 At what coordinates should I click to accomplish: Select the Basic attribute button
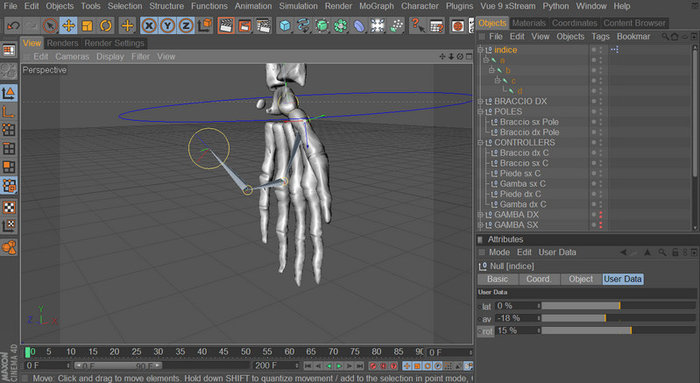(498, 279)
